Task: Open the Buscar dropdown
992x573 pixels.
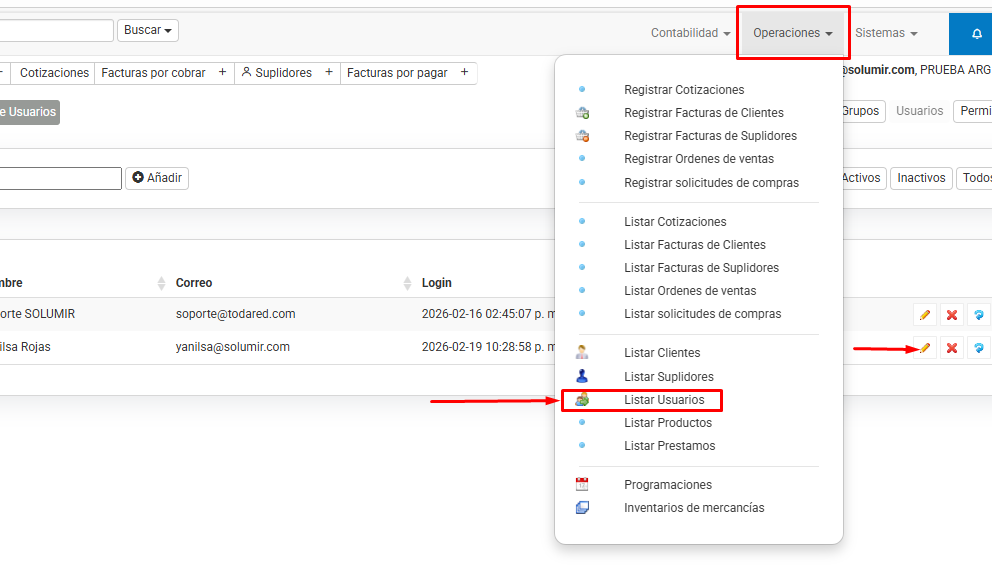Action: (x=148, y=31)
